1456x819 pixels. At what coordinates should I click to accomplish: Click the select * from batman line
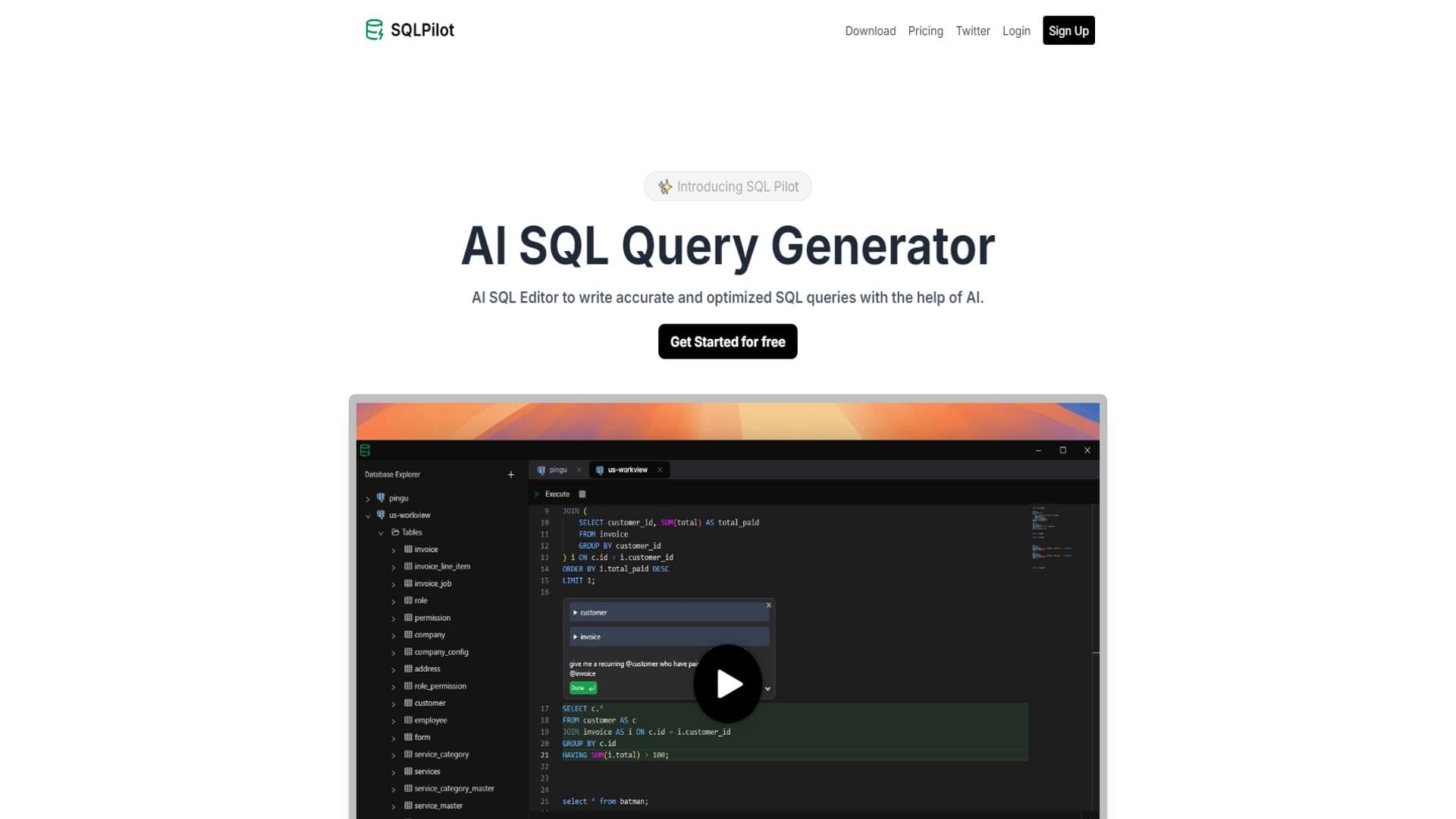(605, 802)
